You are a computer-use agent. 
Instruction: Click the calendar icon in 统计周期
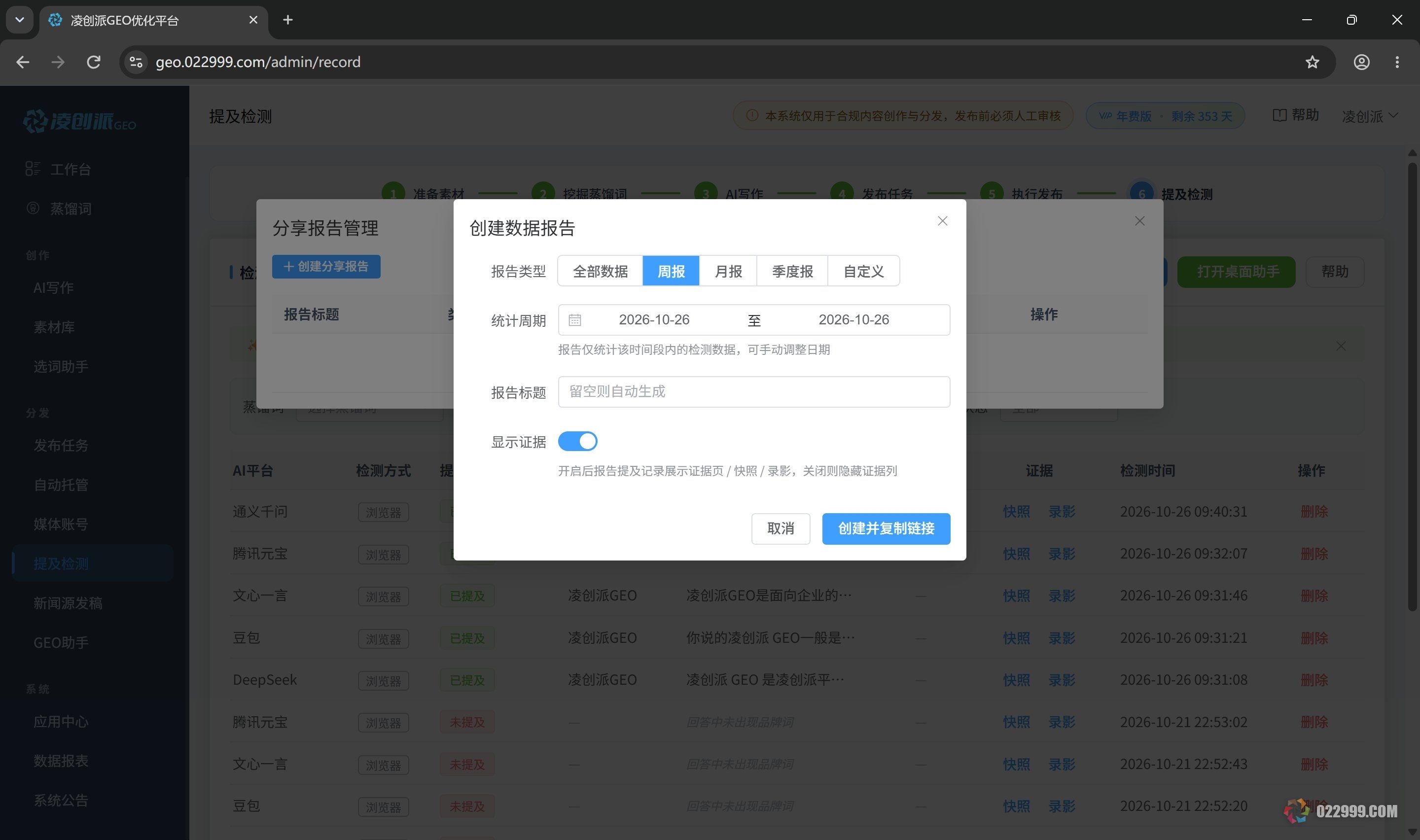click(574, 320)
